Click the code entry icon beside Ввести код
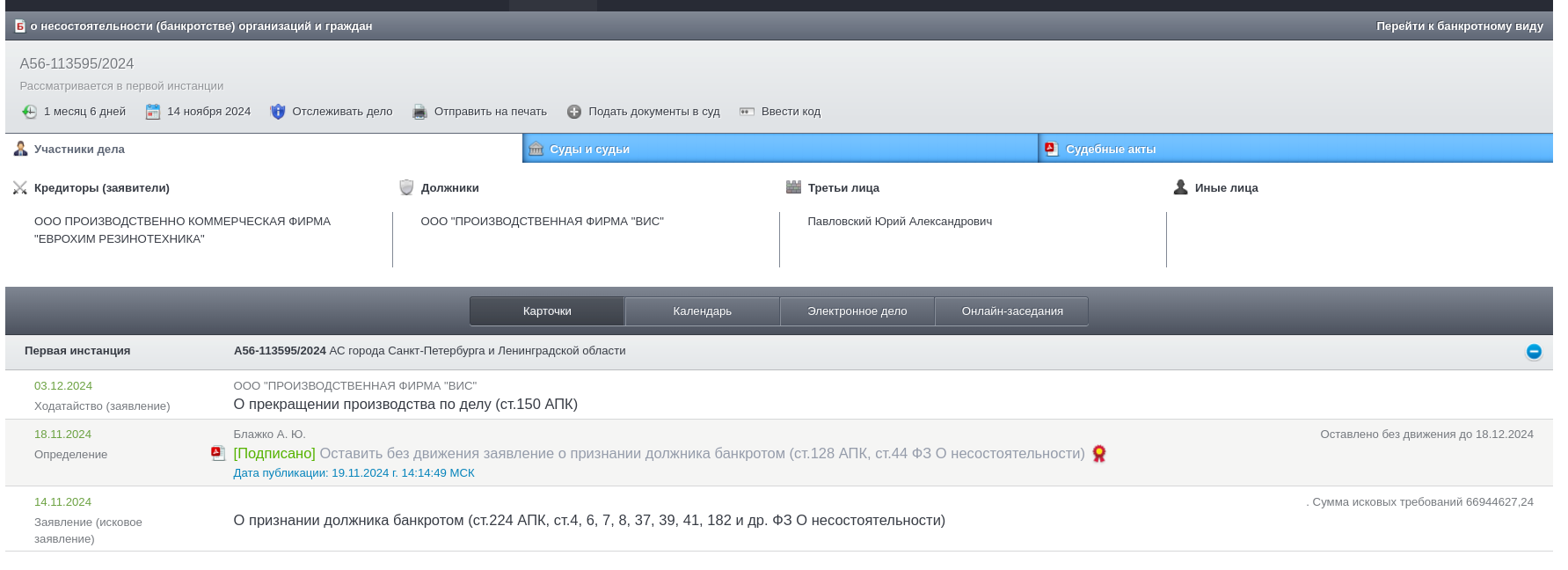 click(x=747, y=112)
